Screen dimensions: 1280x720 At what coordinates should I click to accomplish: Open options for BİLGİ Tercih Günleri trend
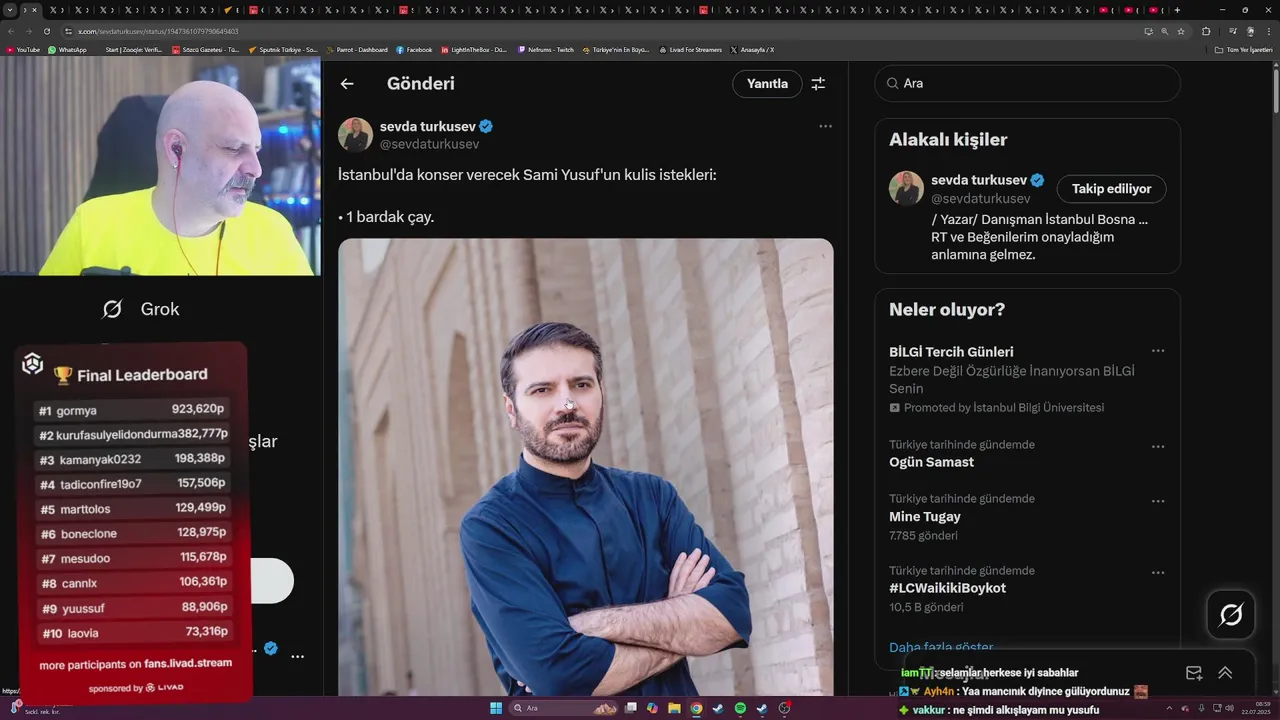point(1157,351)
